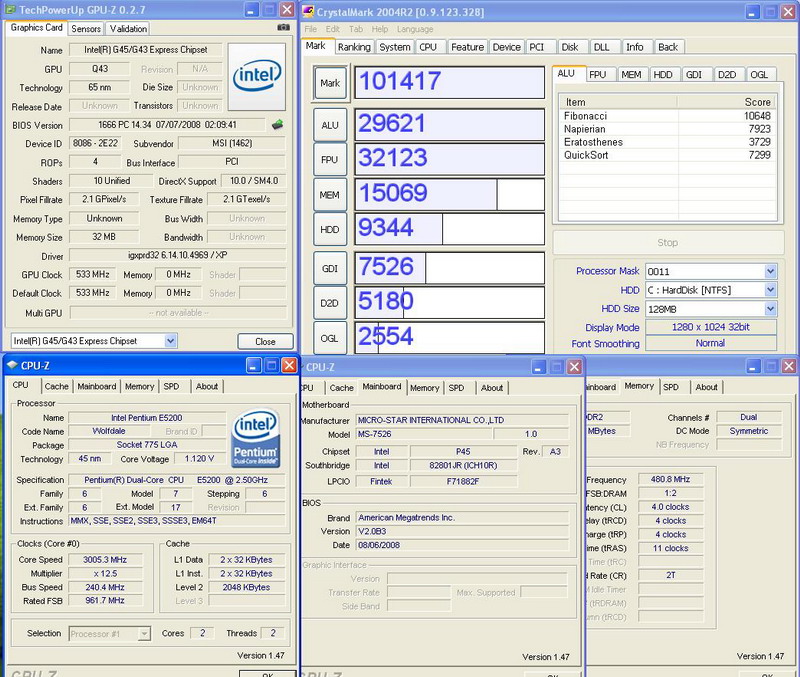Viewport: 800px width, 677px height.
Task: Run the HDD benchmark button
Action: (x=330, y=230)
